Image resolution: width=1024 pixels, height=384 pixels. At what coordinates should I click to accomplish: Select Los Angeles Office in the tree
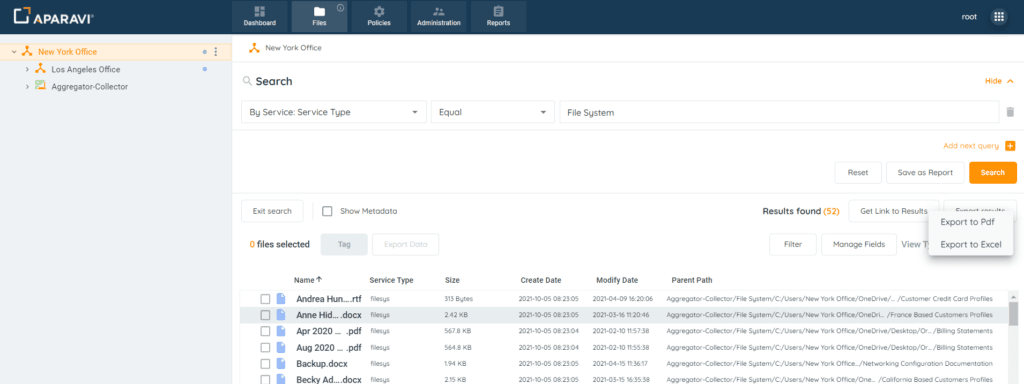coord(86,69)
